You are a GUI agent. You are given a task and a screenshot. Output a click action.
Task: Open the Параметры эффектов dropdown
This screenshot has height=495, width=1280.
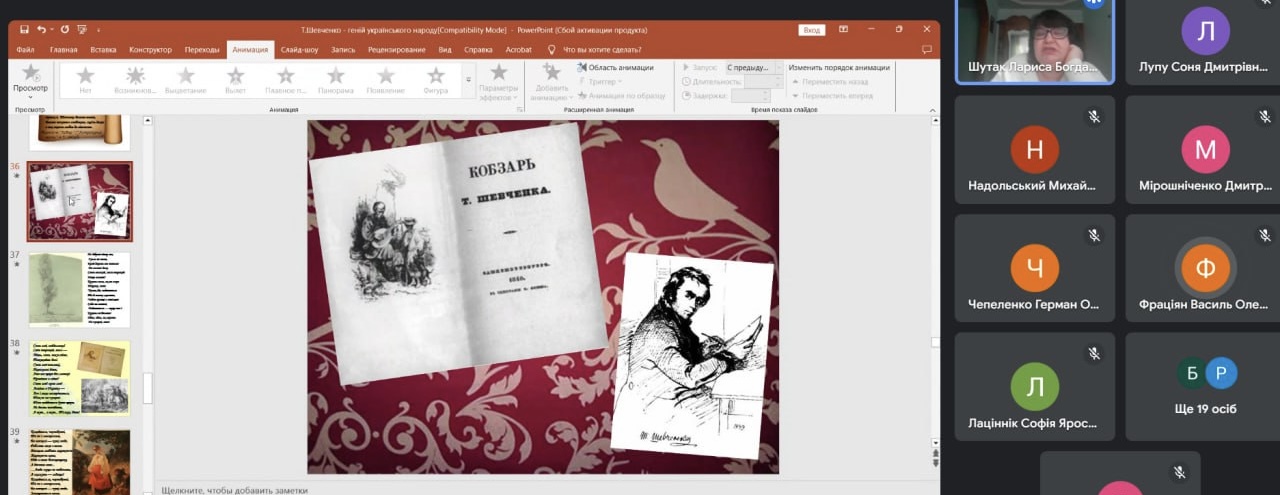(498, 82)
